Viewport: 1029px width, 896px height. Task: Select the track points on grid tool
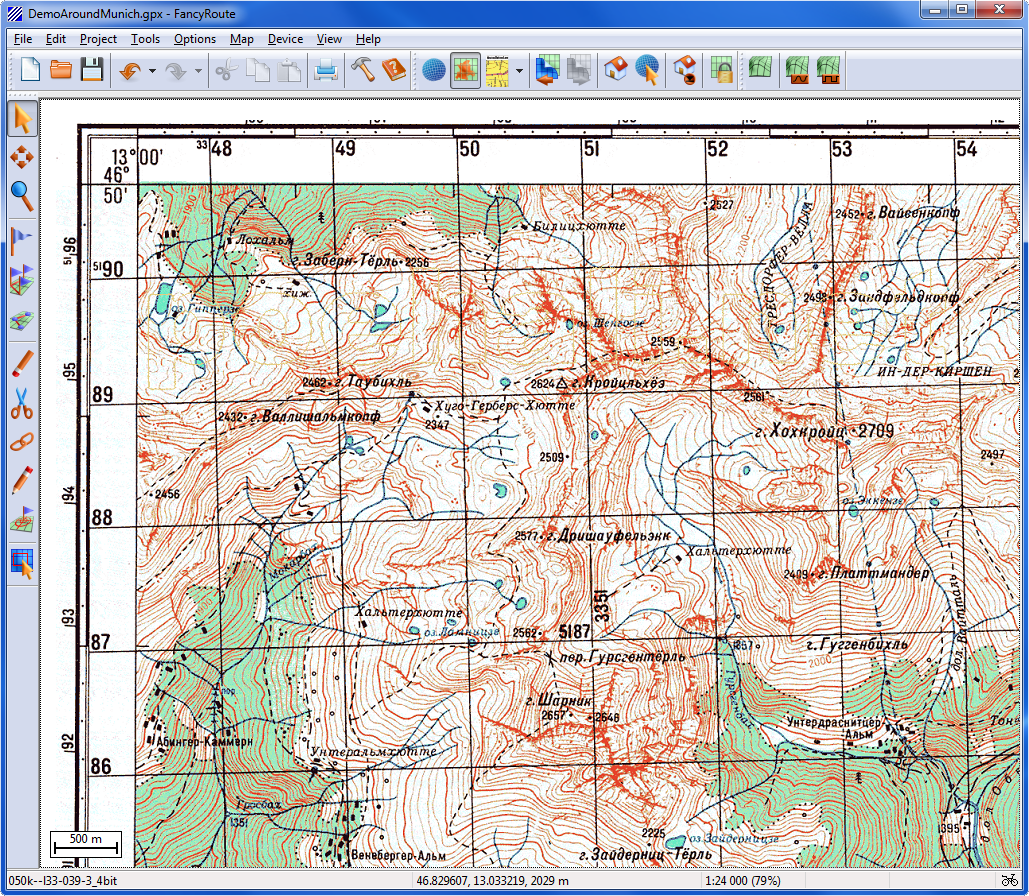[22, 320]
